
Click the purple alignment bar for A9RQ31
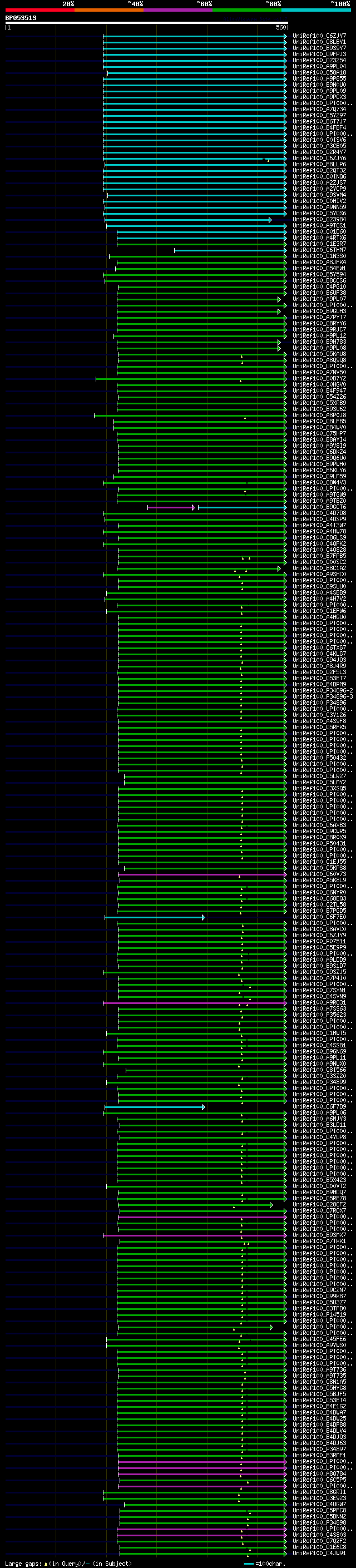[x=195, y=1002]
